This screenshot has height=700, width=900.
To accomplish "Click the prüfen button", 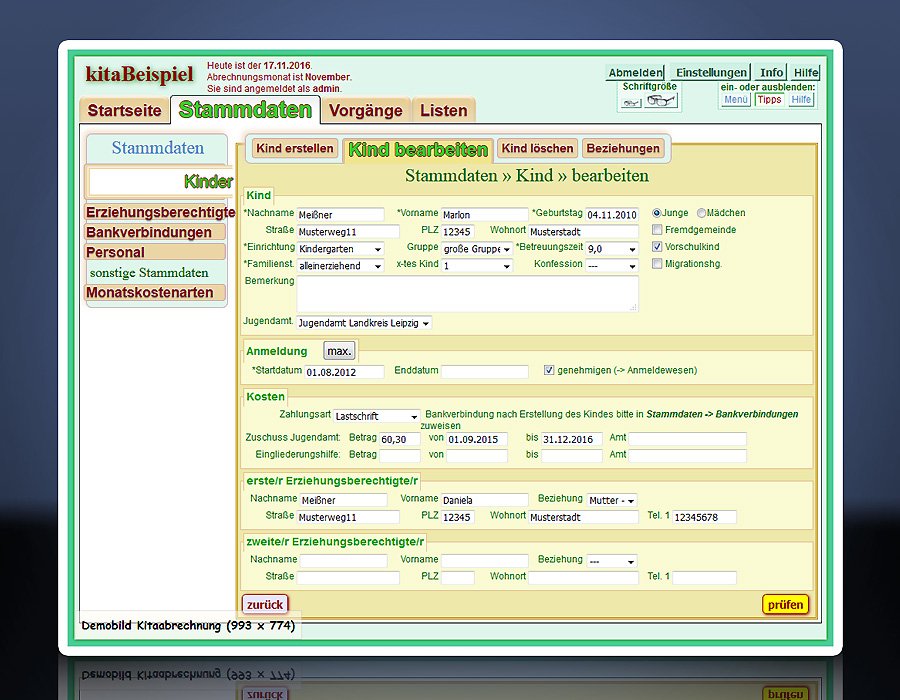I will point(785,604).
